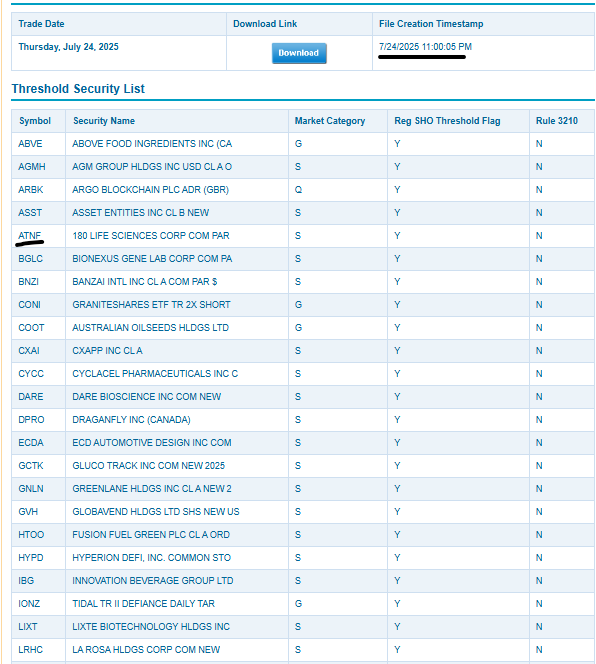Image resolution: width=596 pixels, height=664 pixels.
Task: Click BANZAI INTL INC security name
Action: coord(144,281)
